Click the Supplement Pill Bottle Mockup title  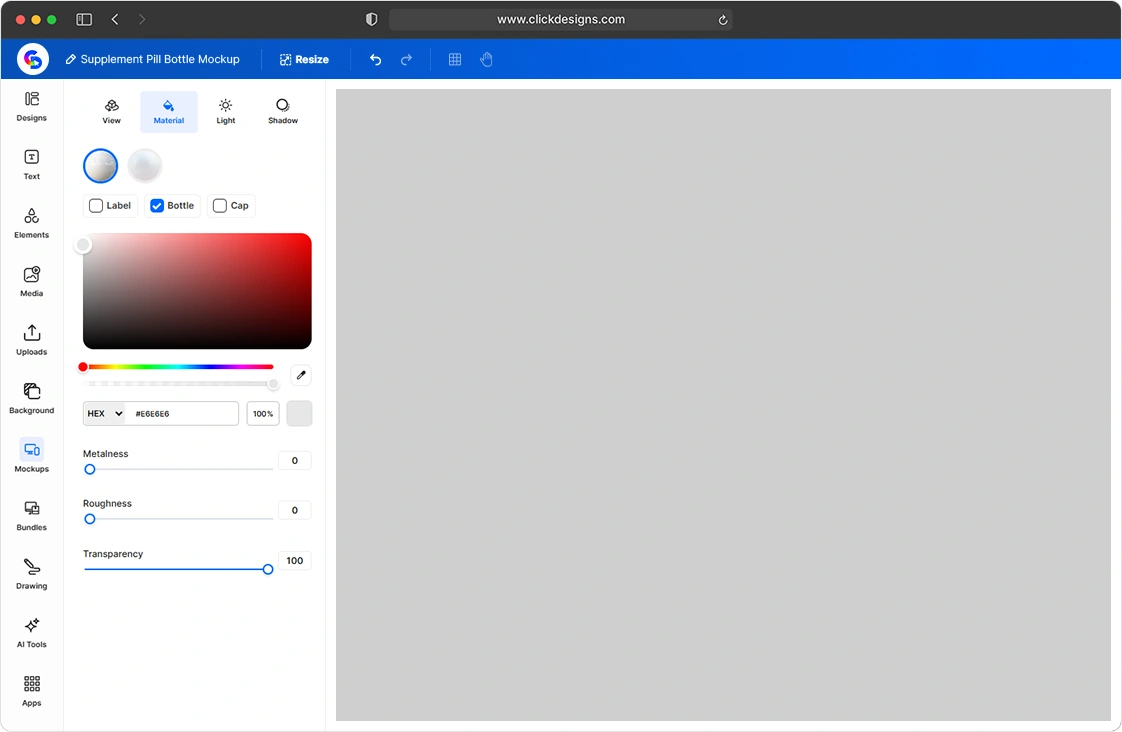point(160,59)
